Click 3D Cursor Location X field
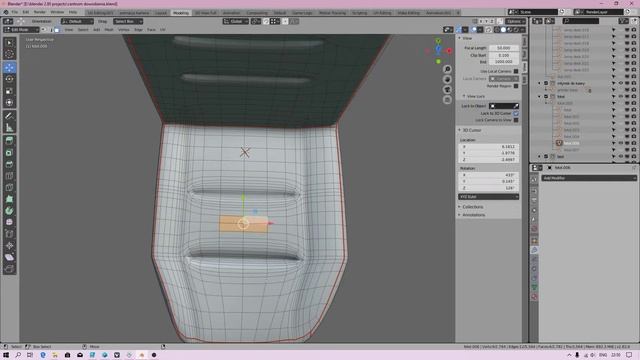 click(x=489, y=147)
